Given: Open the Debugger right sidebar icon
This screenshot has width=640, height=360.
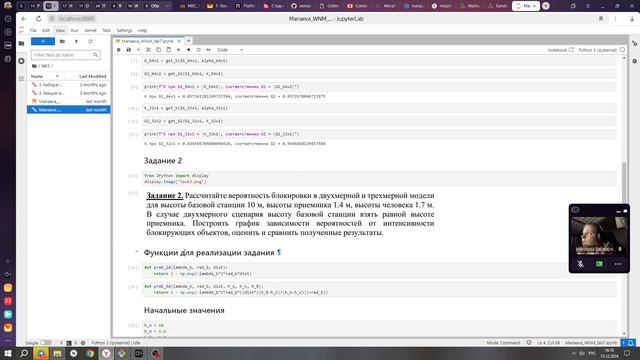Looking at the screenshot, I should click(635, 61).
